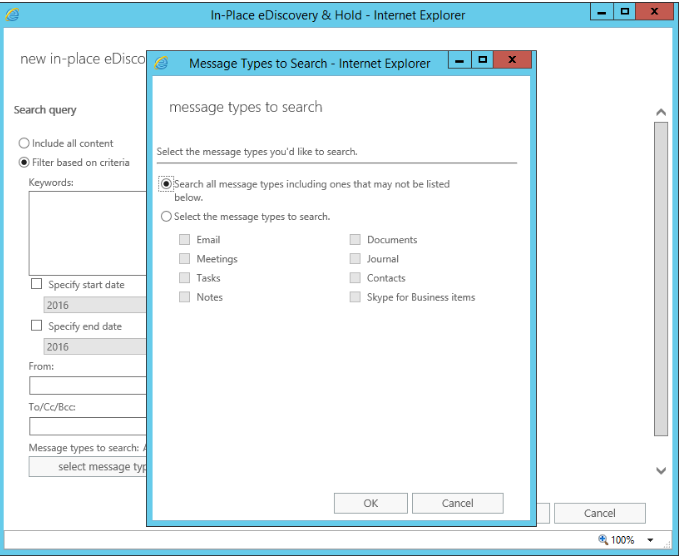Check the Skype for Business items box
The height and width of the screenshot is (556, 682).
pyautogui.click(x=355, y=298)
